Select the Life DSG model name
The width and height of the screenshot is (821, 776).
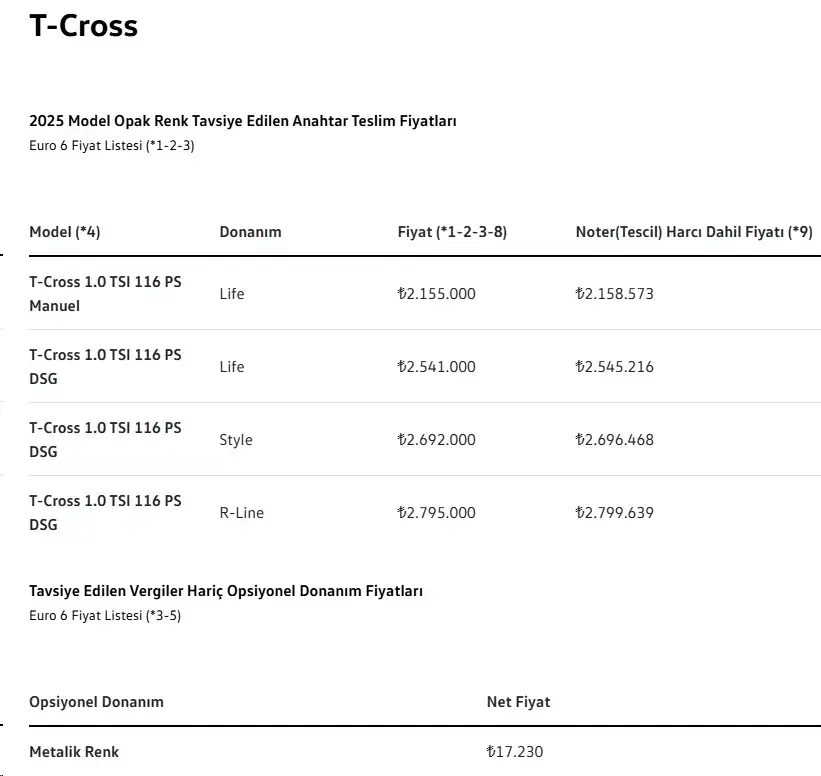[x=105, y=367]
